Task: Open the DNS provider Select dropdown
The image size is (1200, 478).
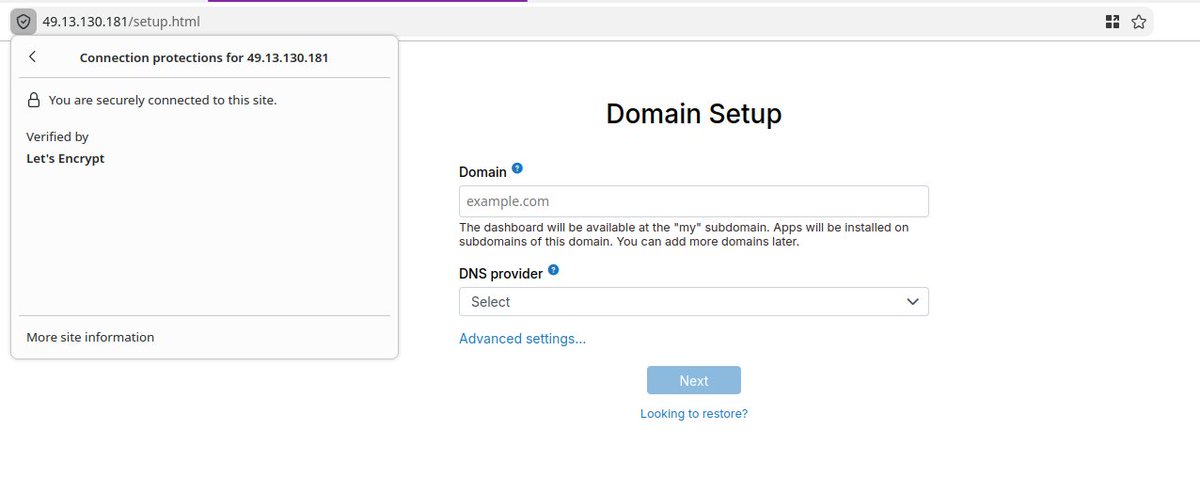Action: click(693, 301)
